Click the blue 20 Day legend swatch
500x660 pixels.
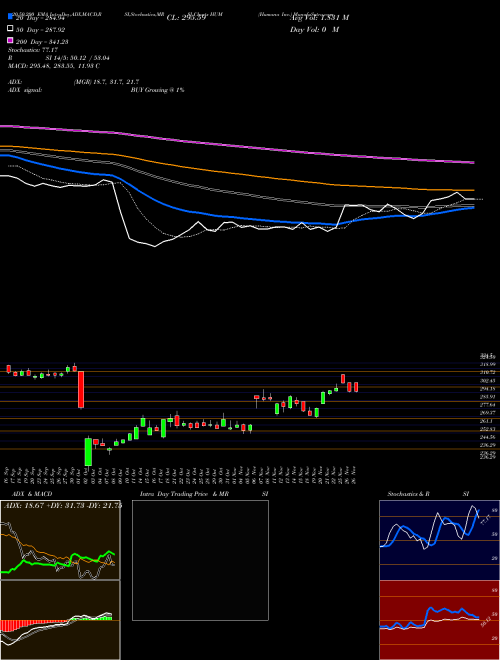pos(10,16)
